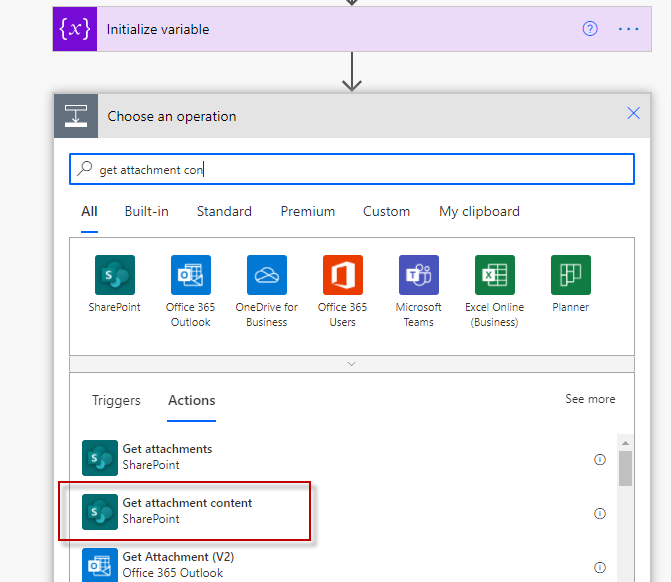Select the Planner connector icon
The width and height of the screenshot is (671, 582).
click(x=571, y=275)
